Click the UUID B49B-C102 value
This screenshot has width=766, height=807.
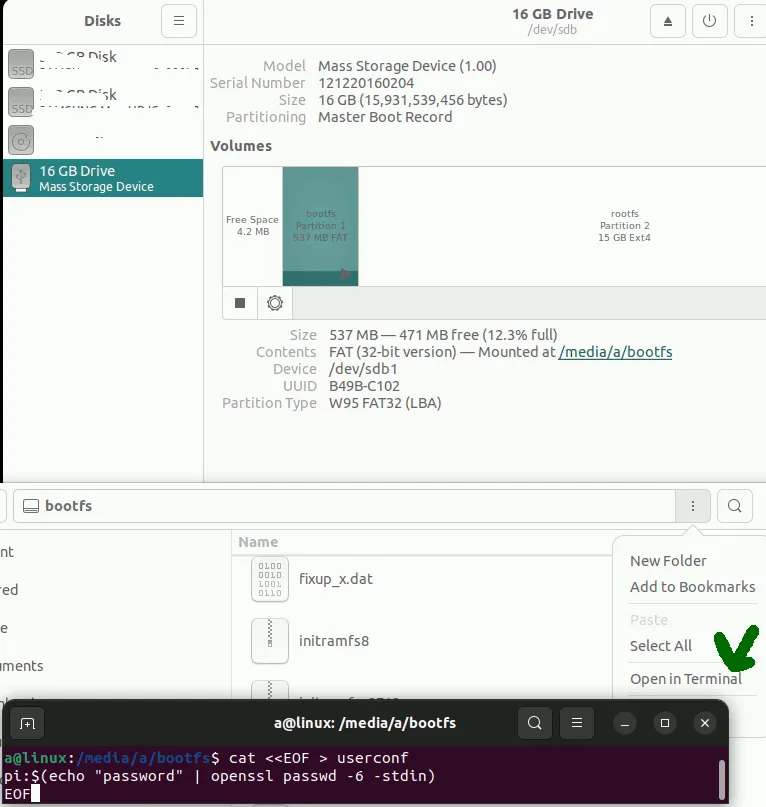364,386
